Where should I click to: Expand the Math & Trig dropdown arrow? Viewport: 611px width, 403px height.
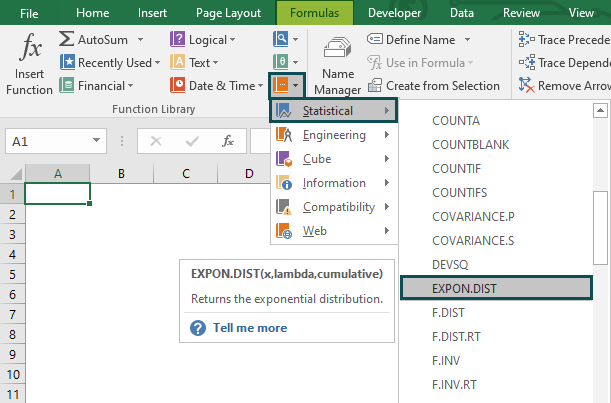point(295,62)
